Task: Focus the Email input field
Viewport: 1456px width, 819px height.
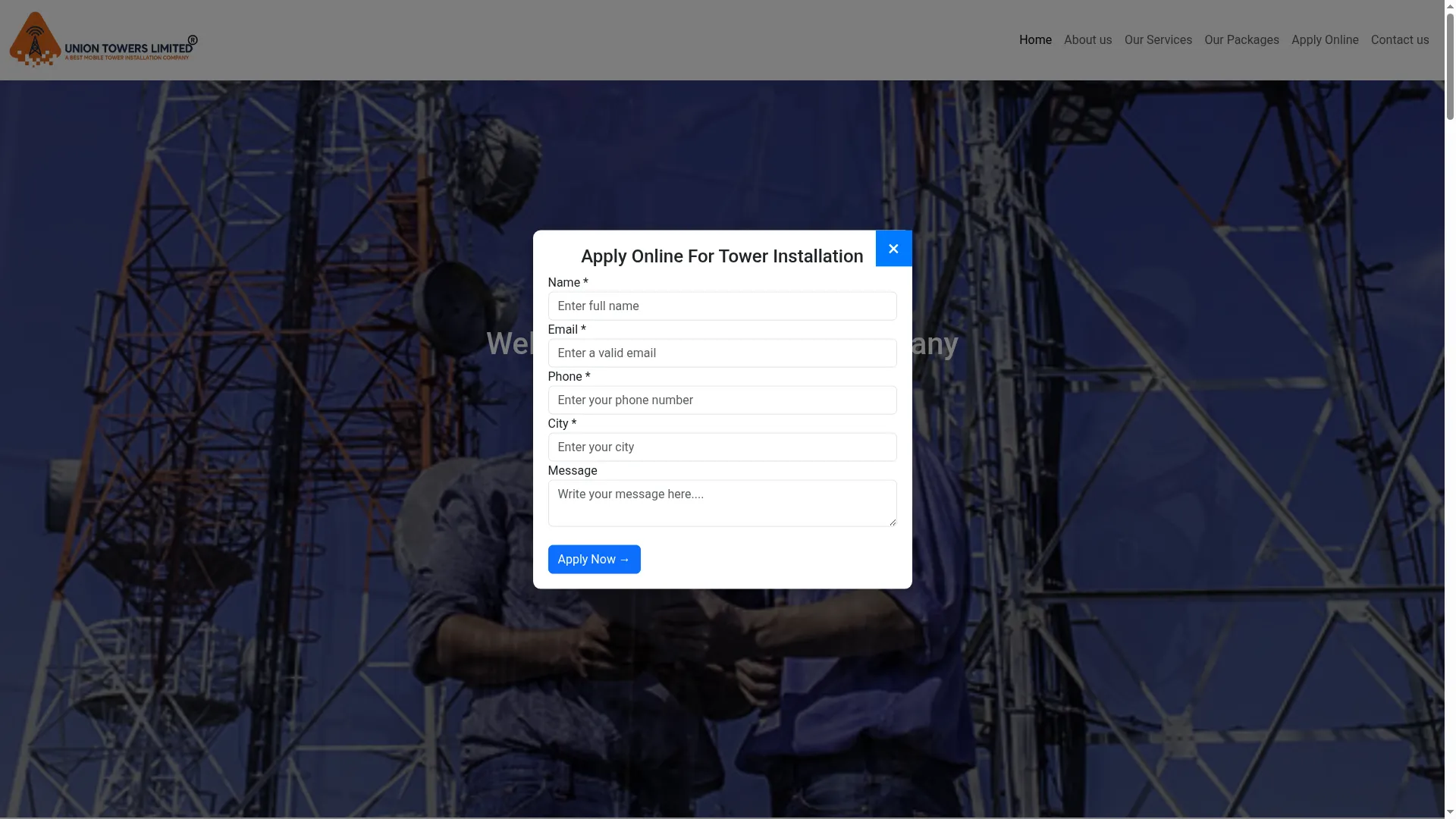Action: click(722, 353)
